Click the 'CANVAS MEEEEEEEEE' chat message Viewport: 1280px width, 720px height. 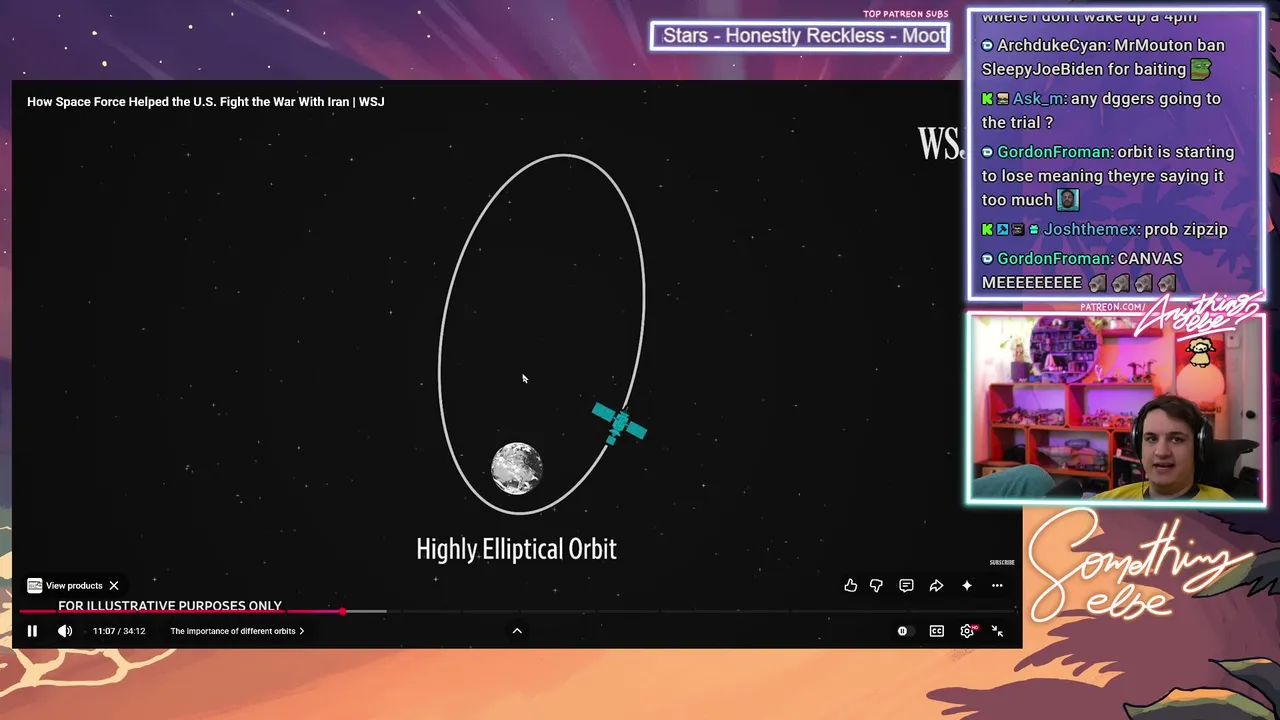click(x=1082, y=270)
